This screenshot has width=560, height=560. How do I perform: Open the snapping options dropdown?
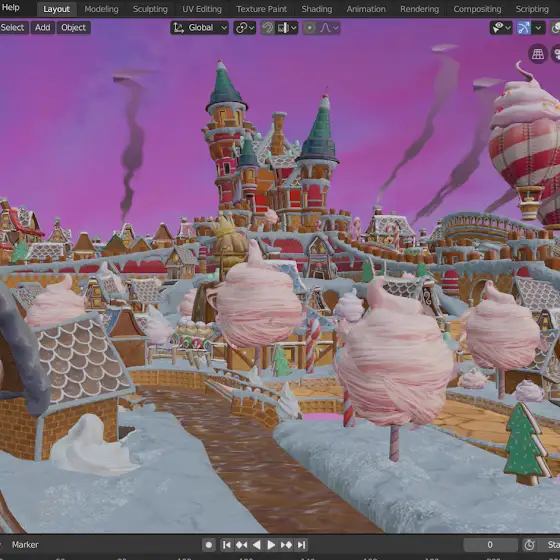point(287,28)
